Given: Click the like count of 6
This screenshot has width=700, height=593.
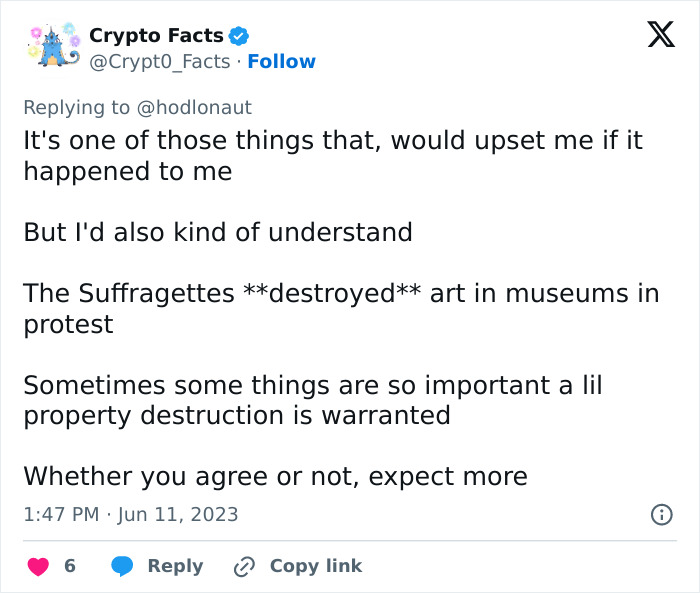Looking at the screenshot, I should pos(70,566).
